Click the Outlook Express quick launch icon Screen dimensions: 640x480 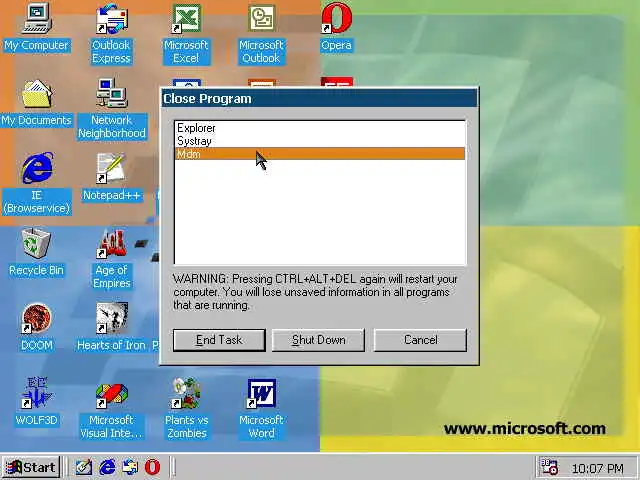point(130,467)
